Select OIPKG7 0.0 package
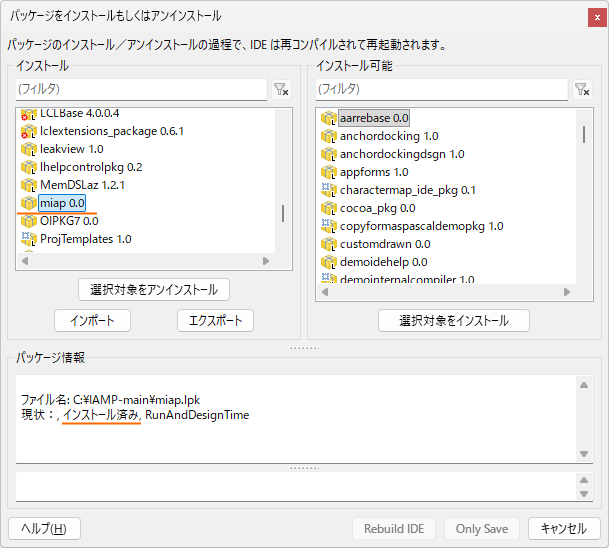 pos(69,221)
